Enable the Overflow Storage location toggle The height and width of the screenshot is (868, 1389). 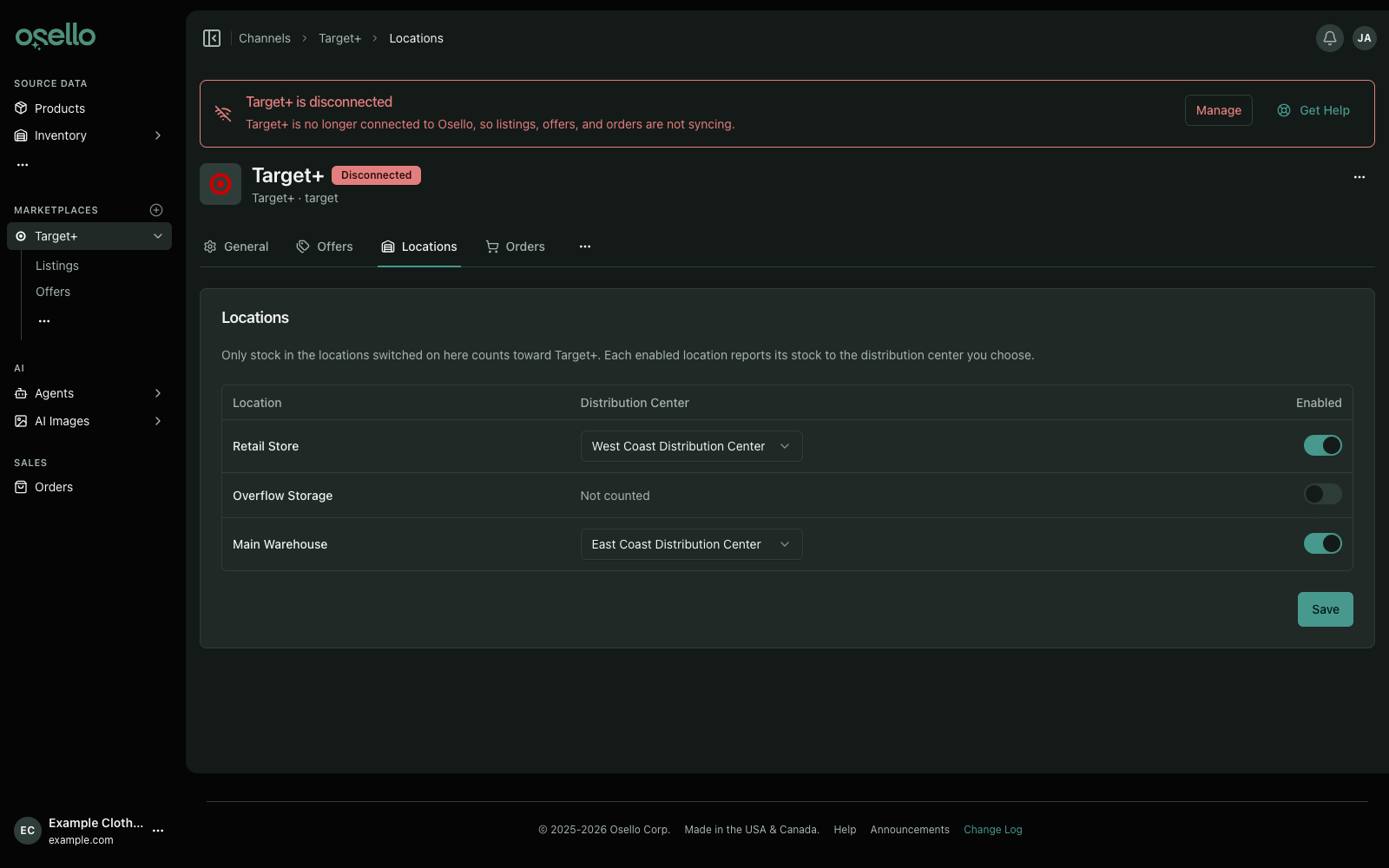(1323, 494)
